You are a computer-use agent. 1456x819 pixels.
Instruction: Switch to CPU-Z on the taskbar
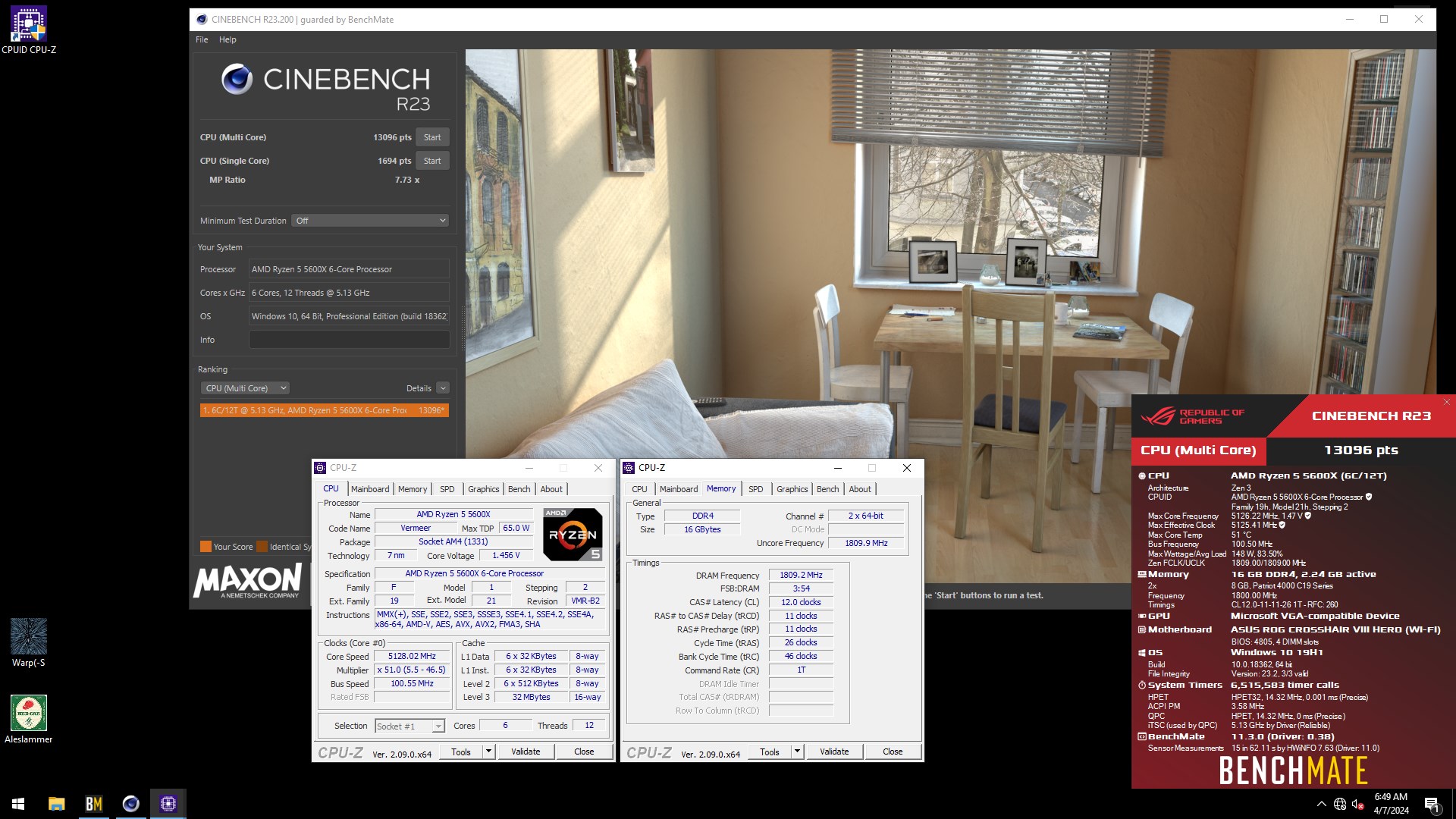(168, 804)
